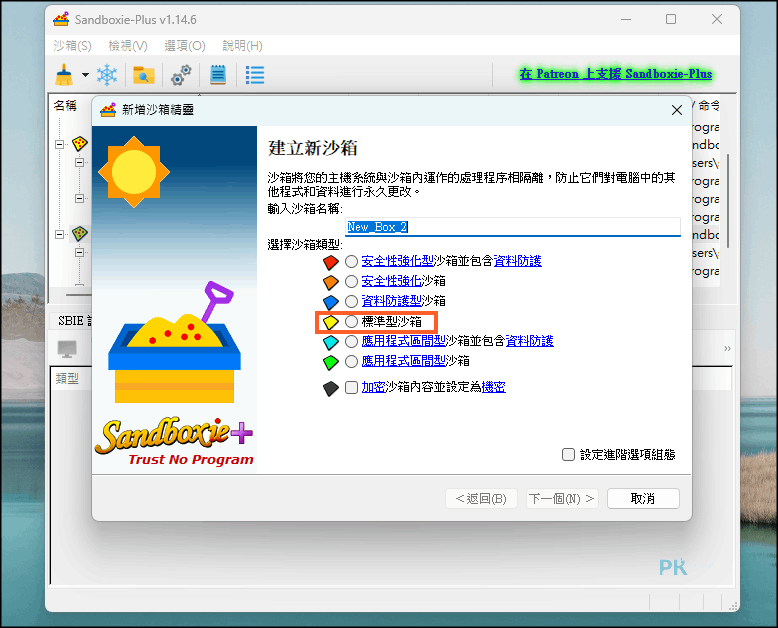Viewport: 778px width, 628px height.
Task: Collapse first child node under yellow sandbox
Action: (x=79, y=162)
